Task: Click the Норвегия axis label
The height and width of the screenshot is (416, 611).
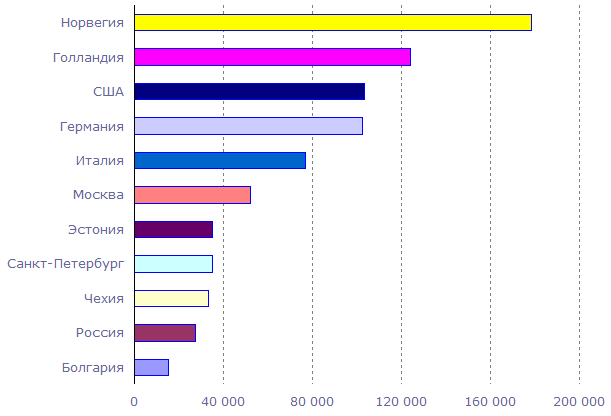Action: (92, 23)
